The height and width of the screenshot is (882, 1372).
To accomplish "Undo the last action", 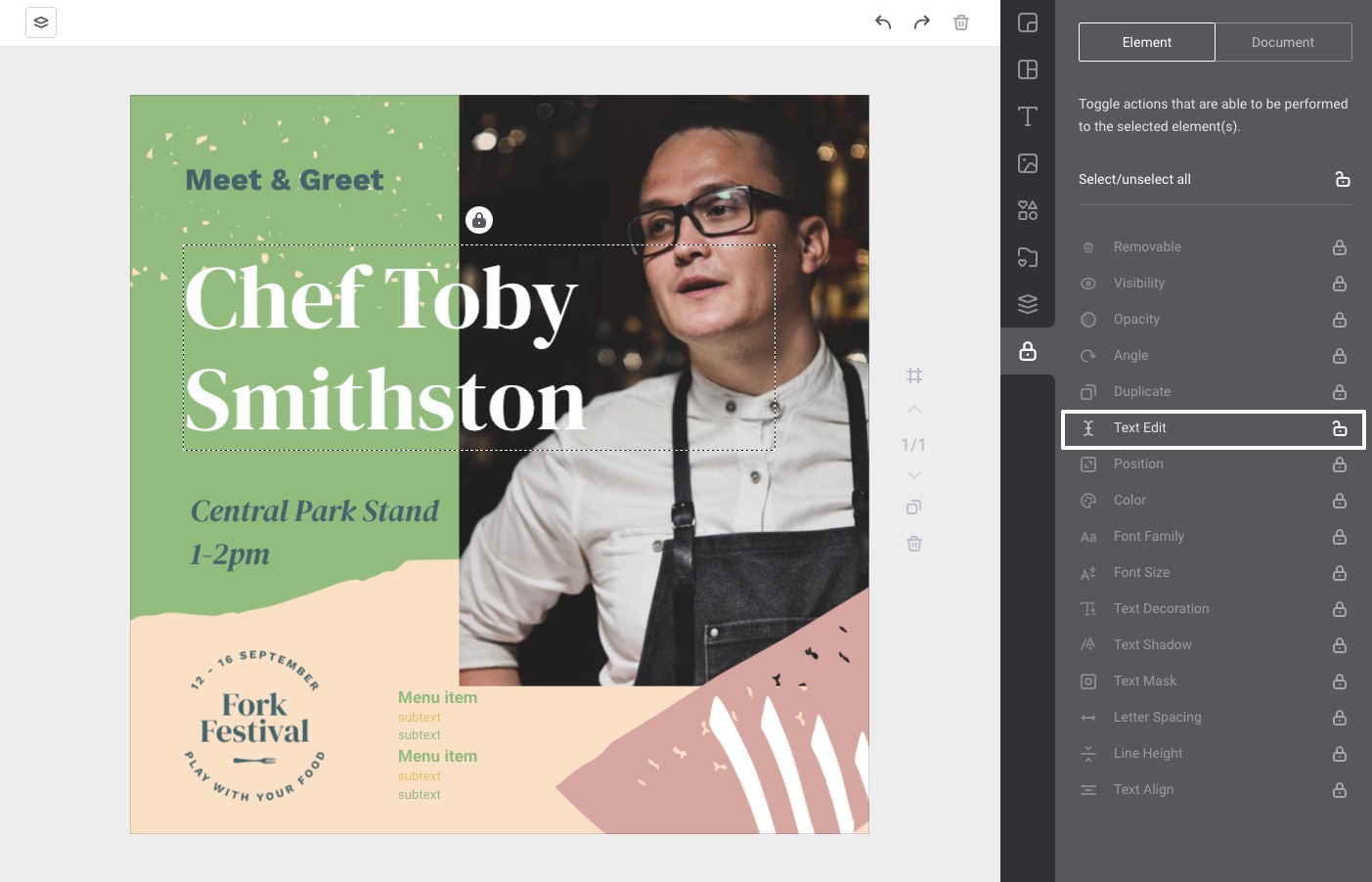I will pyautogui.click(x=883, y=22).
